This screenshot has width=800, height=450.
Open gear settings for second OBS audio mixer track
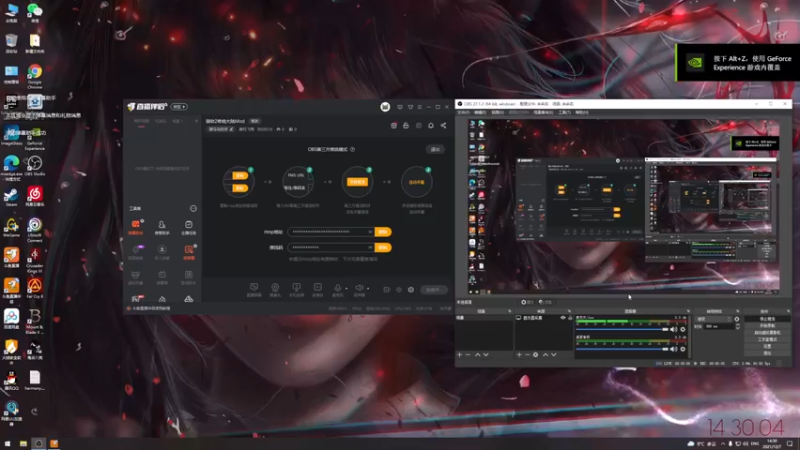click(x=683, y=349)
